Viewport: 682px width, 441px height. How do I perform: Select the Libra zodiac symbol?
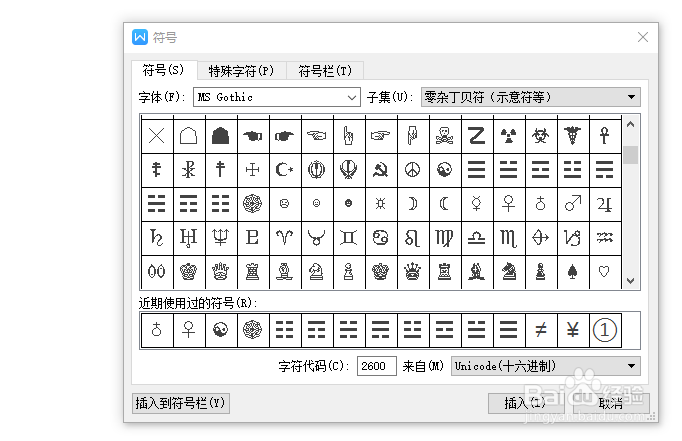[x=476, y=237]
